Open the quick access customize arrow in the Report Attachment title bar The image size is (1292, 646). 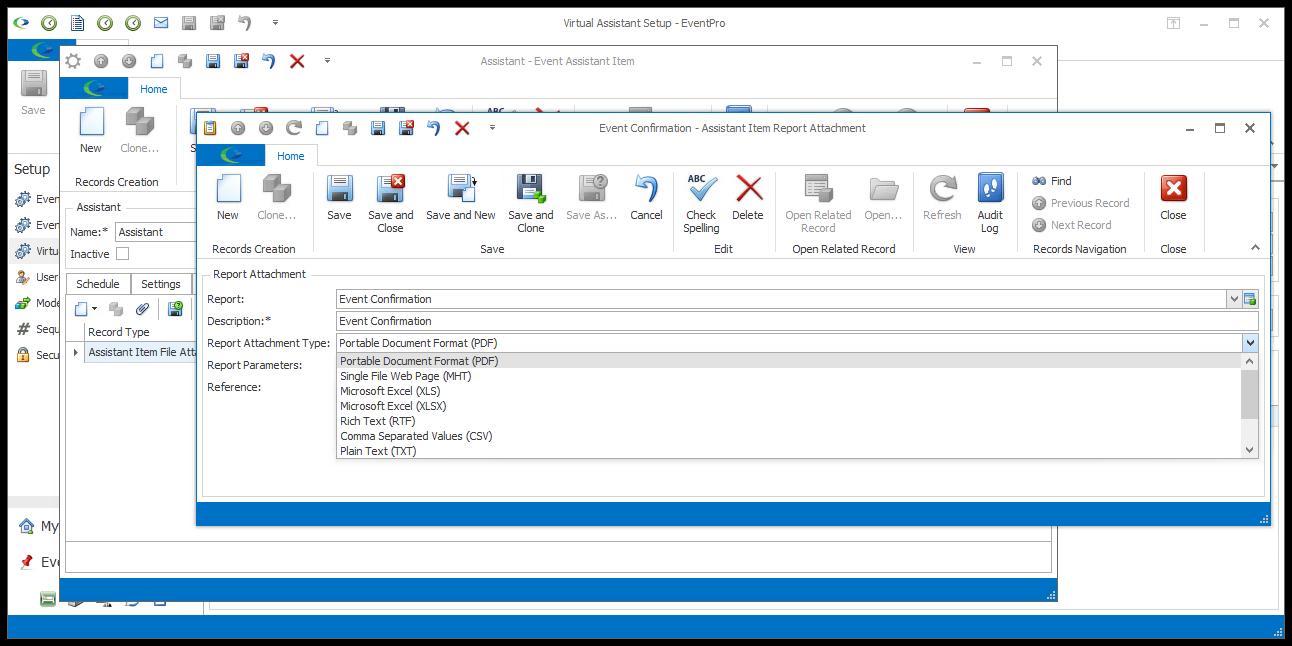[x=492, y=128]
